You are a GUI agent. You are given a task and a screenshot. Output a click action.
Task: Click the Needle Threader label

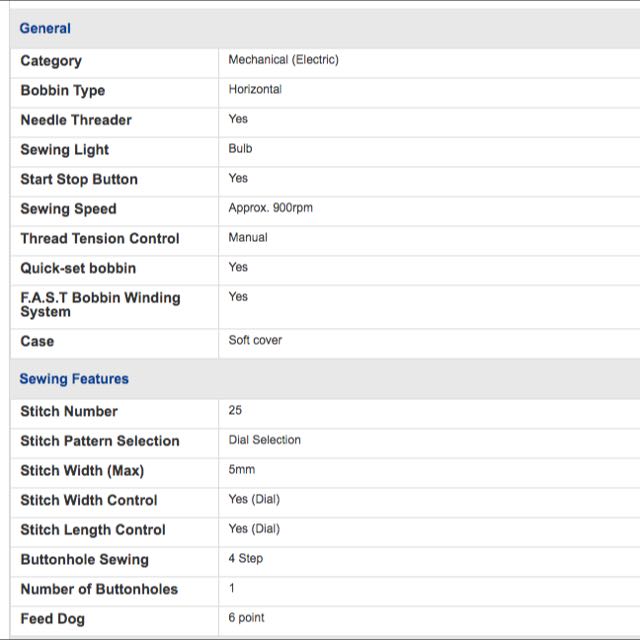pos(76,120)
